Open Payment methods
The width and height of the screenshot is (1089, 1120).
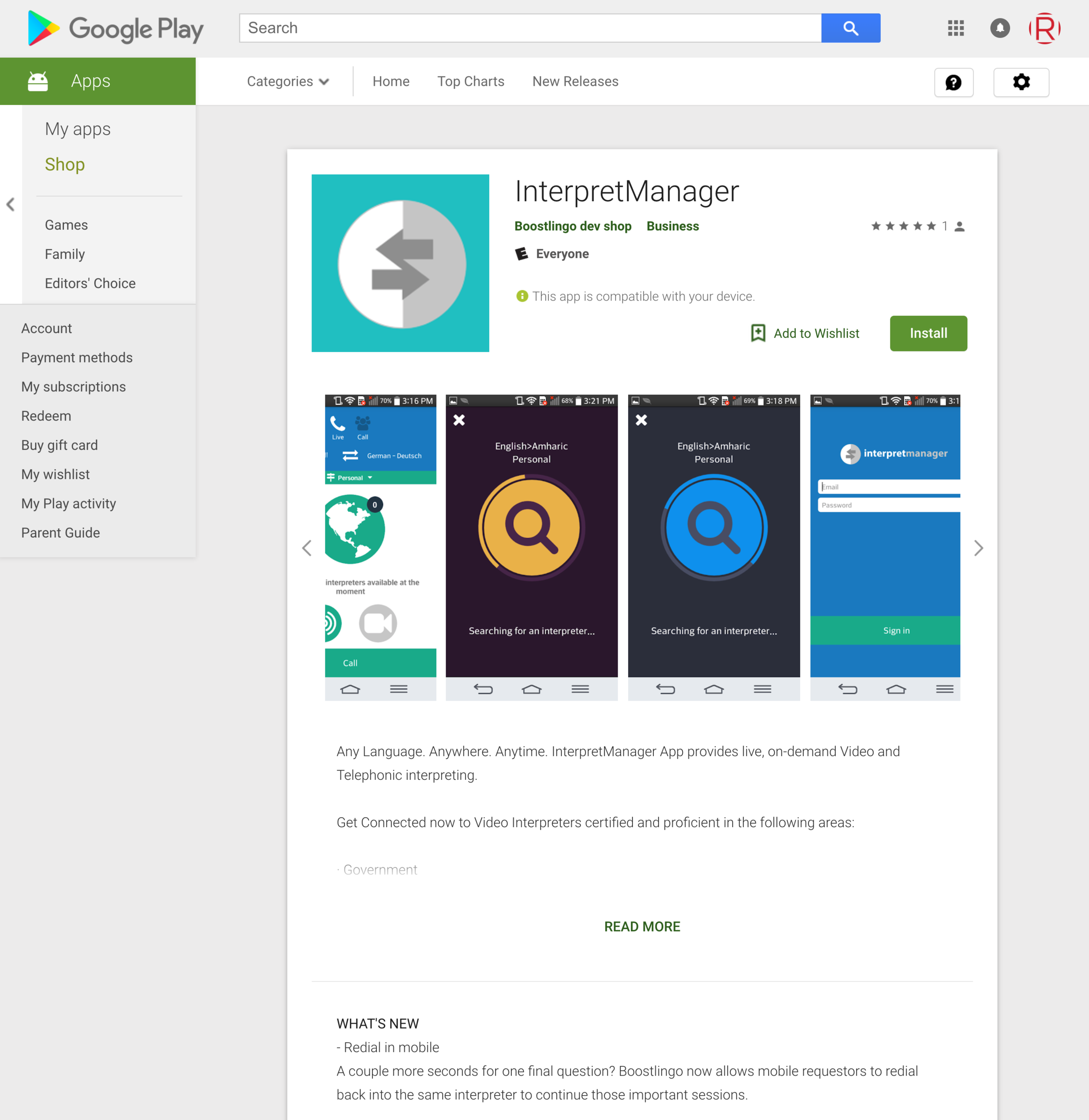click(x=77, y=358)
